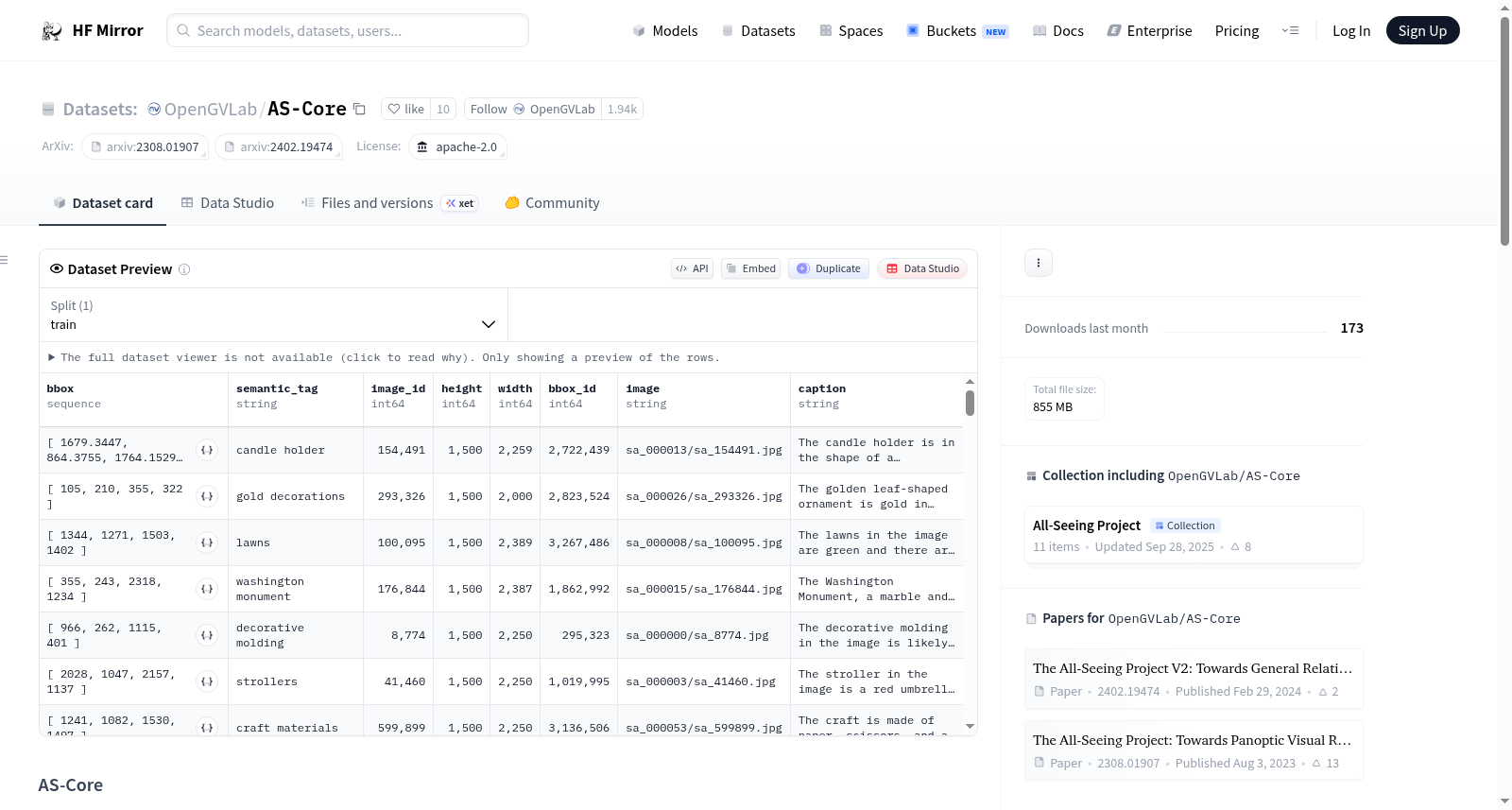Open the Dataset card tab
The height and width of the screenshot is (810, 1512).
click(x=102, y=203)
